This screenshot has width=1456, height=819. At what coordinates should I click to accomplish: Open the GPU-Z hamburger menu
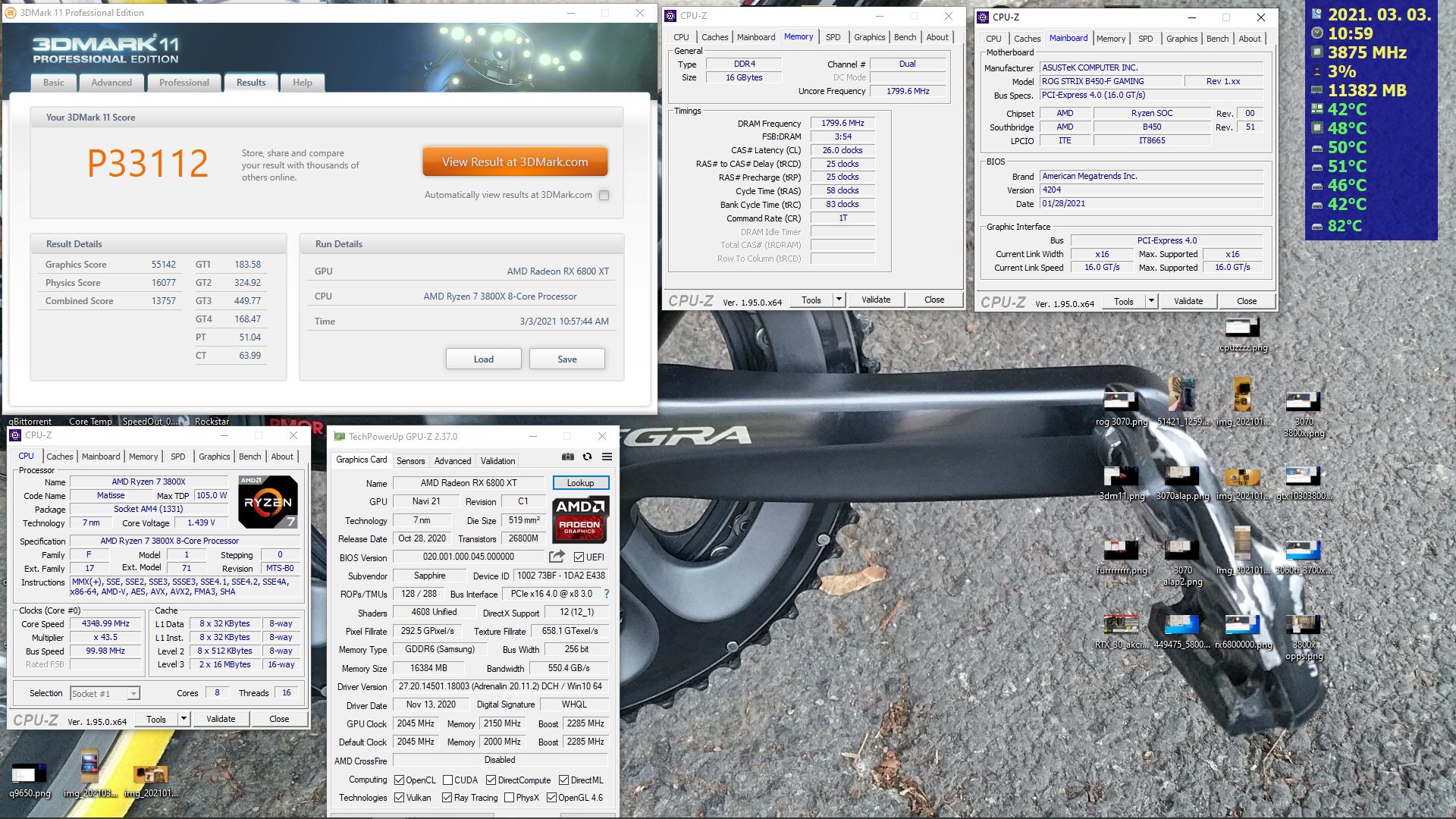pos(607,457)
